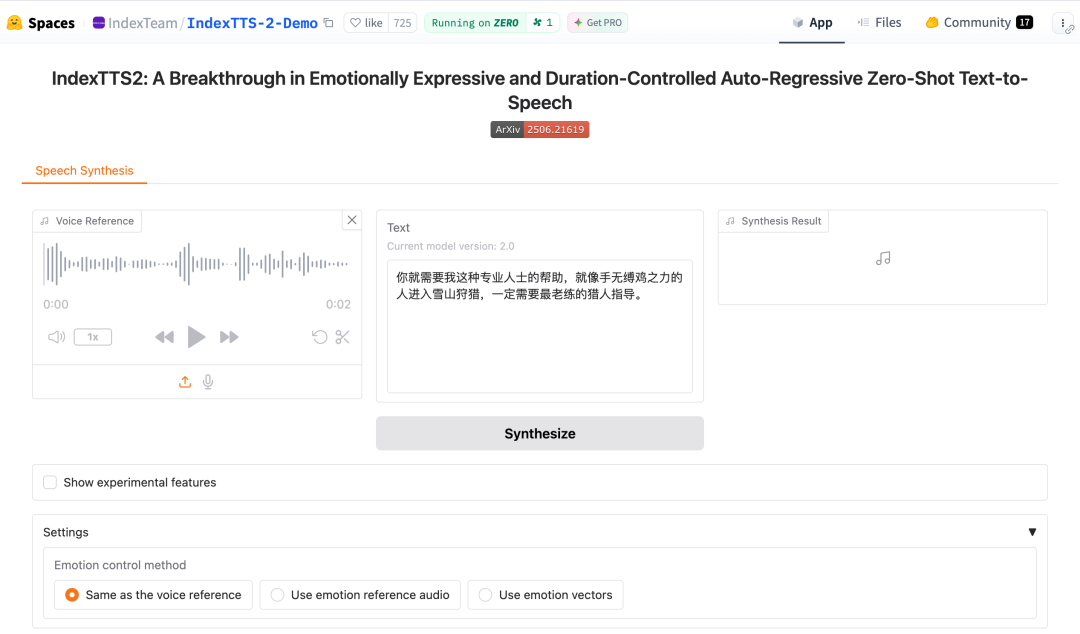Select the Speech Synthesis tab
The height and width of the screenshot is (634, 1080).
tap(84, 170)
